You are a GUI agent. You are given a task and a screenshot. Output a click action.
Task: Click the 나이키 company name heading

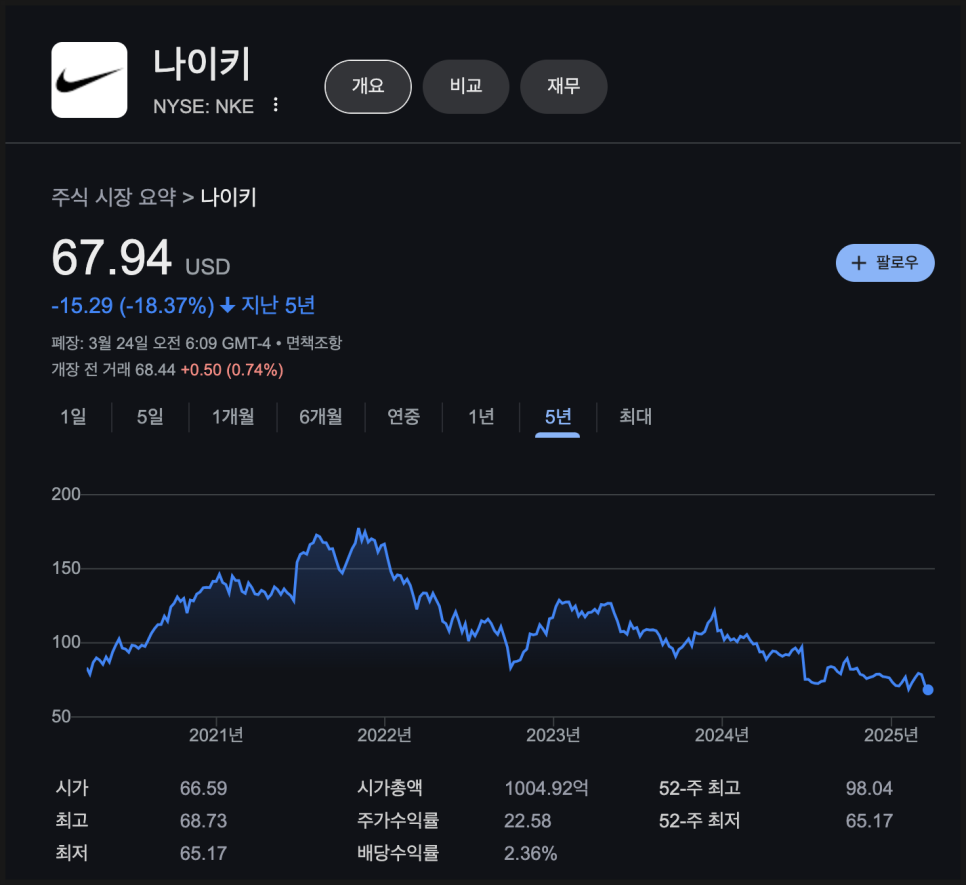point(201,64)
